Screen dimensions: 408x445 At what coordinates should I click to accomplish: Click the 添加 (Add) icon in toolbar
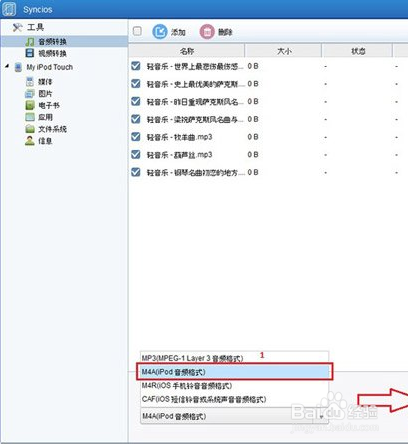click(x=160, y=32)
